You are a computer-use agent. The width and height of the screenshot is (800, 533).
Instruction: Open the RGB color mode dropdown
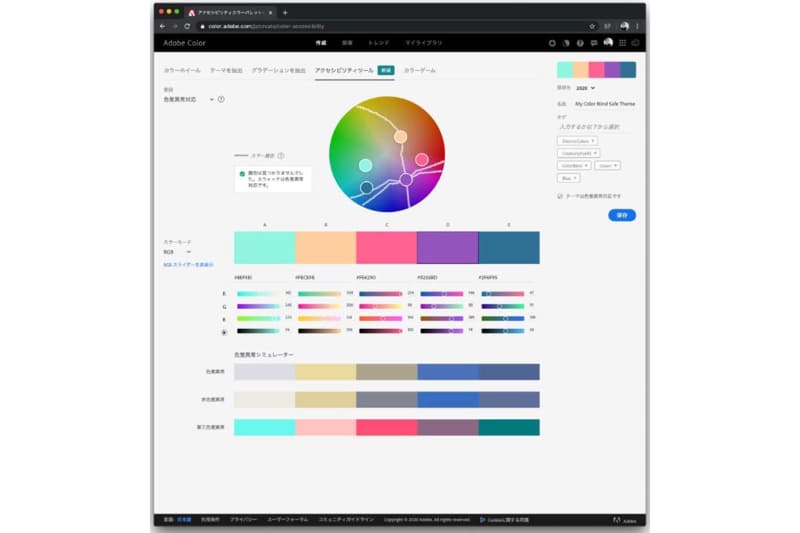[x=177, y=252]
